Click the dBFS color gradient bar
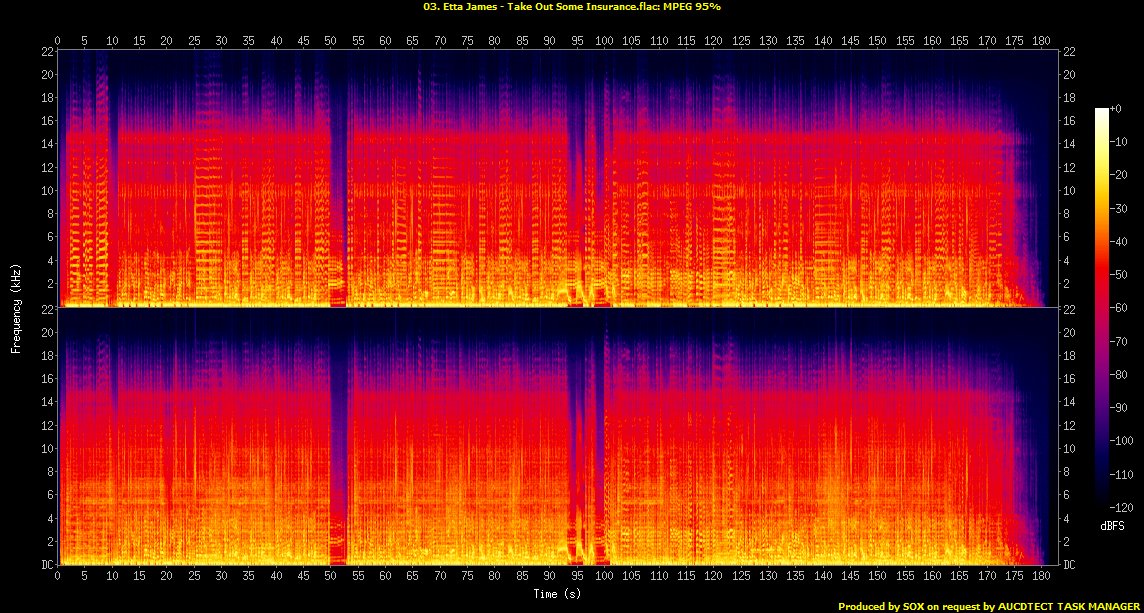 pos(1102,307)
